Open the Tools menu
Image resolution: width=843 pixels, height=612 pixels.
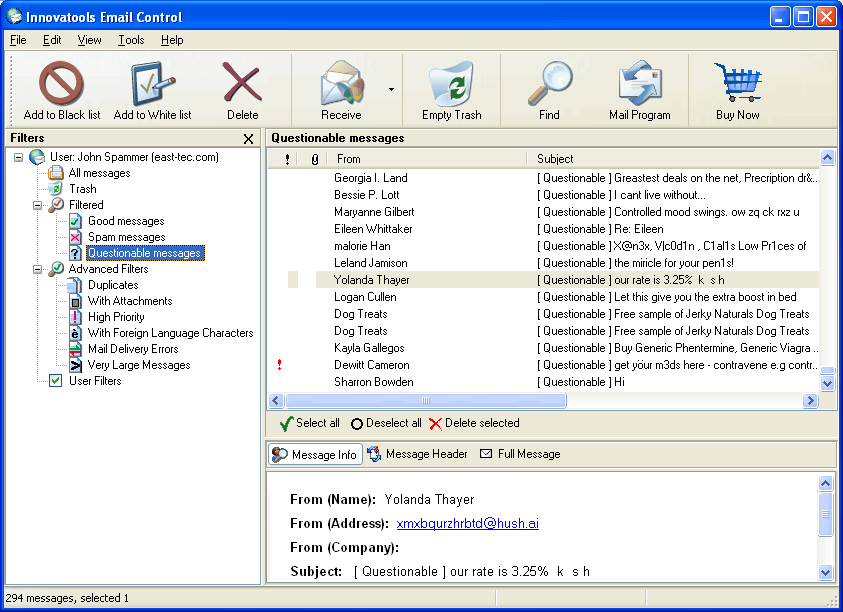131,40
